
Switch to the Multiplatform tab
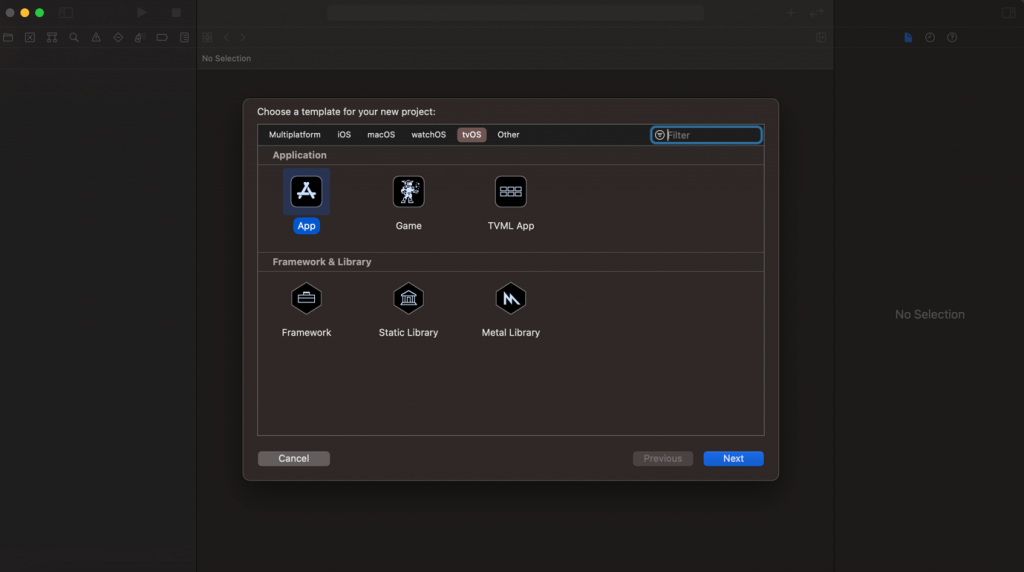tap(295, 135)
